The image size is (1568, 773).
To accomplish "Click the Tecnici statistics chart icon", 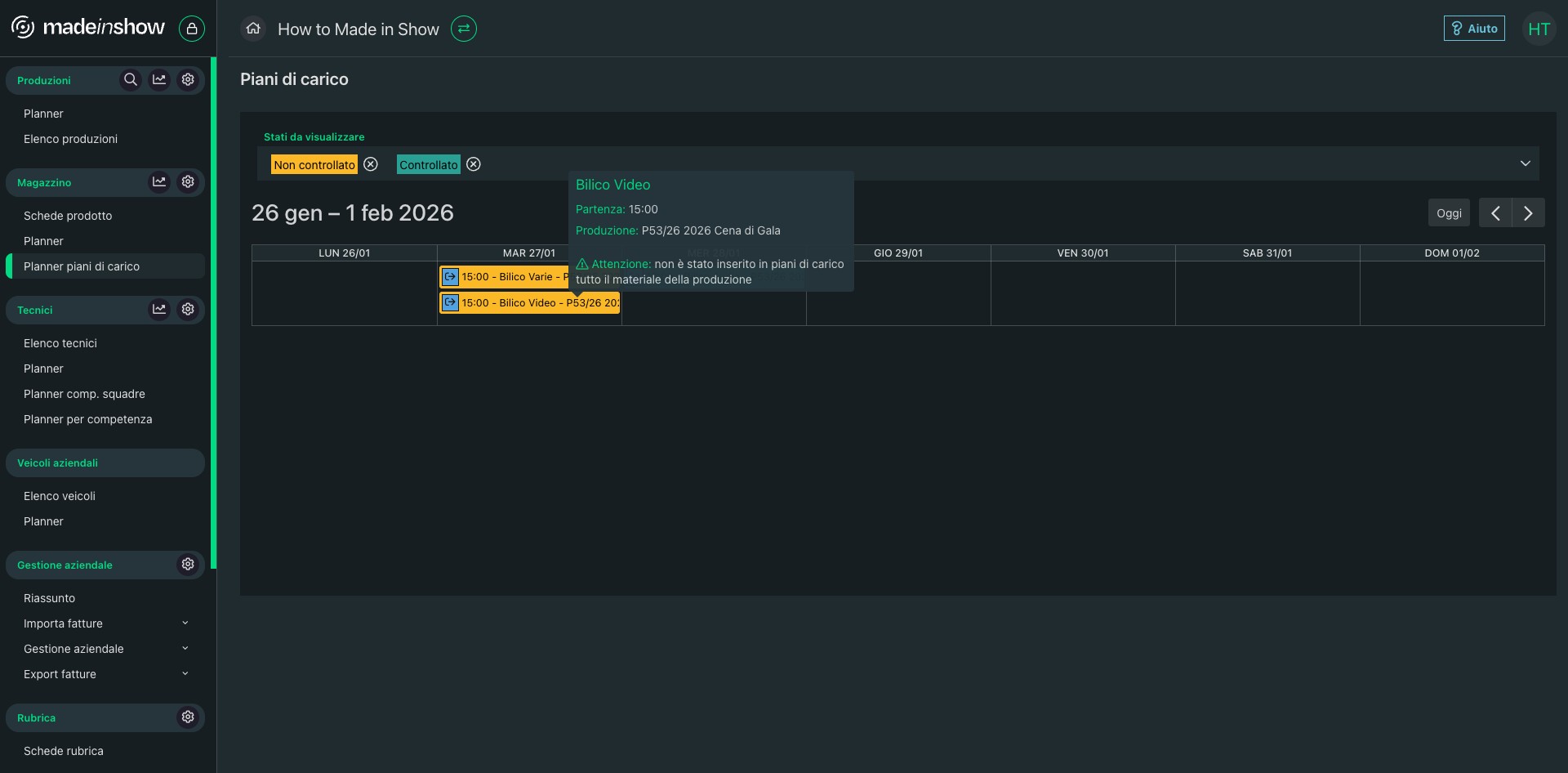I will [x=159, y=309].
